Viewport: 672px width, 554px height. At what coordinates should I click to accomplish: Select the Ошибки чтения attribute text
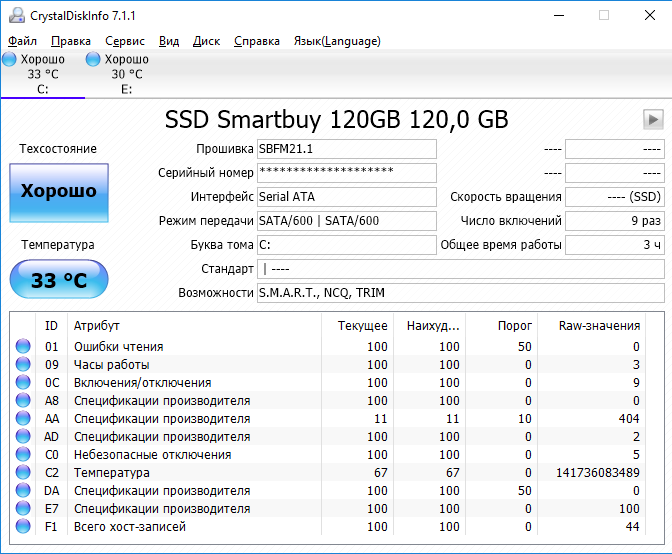(119, 347)
